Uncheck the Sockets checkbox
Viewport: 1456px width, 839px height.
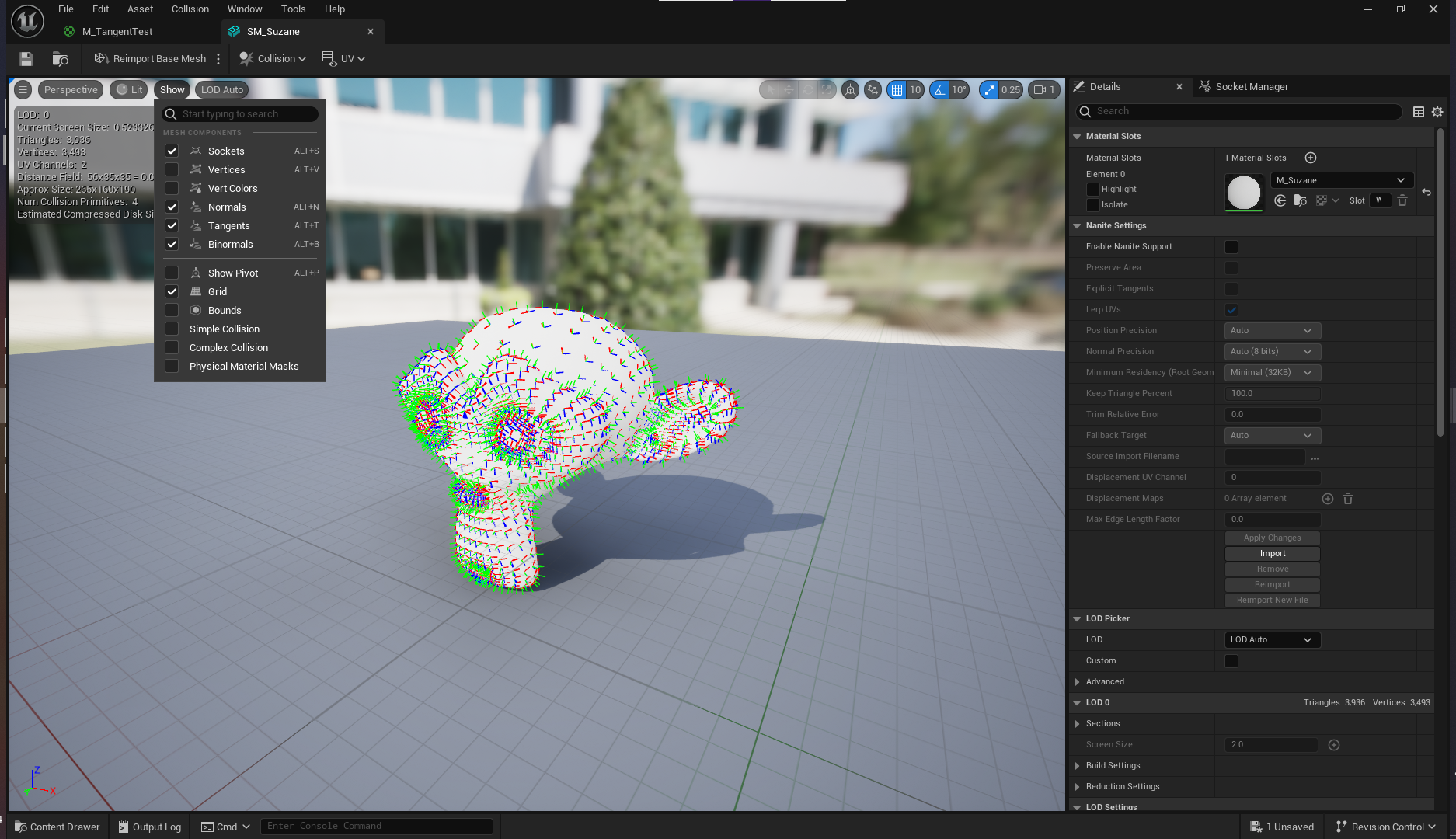(x=172, y=151)
